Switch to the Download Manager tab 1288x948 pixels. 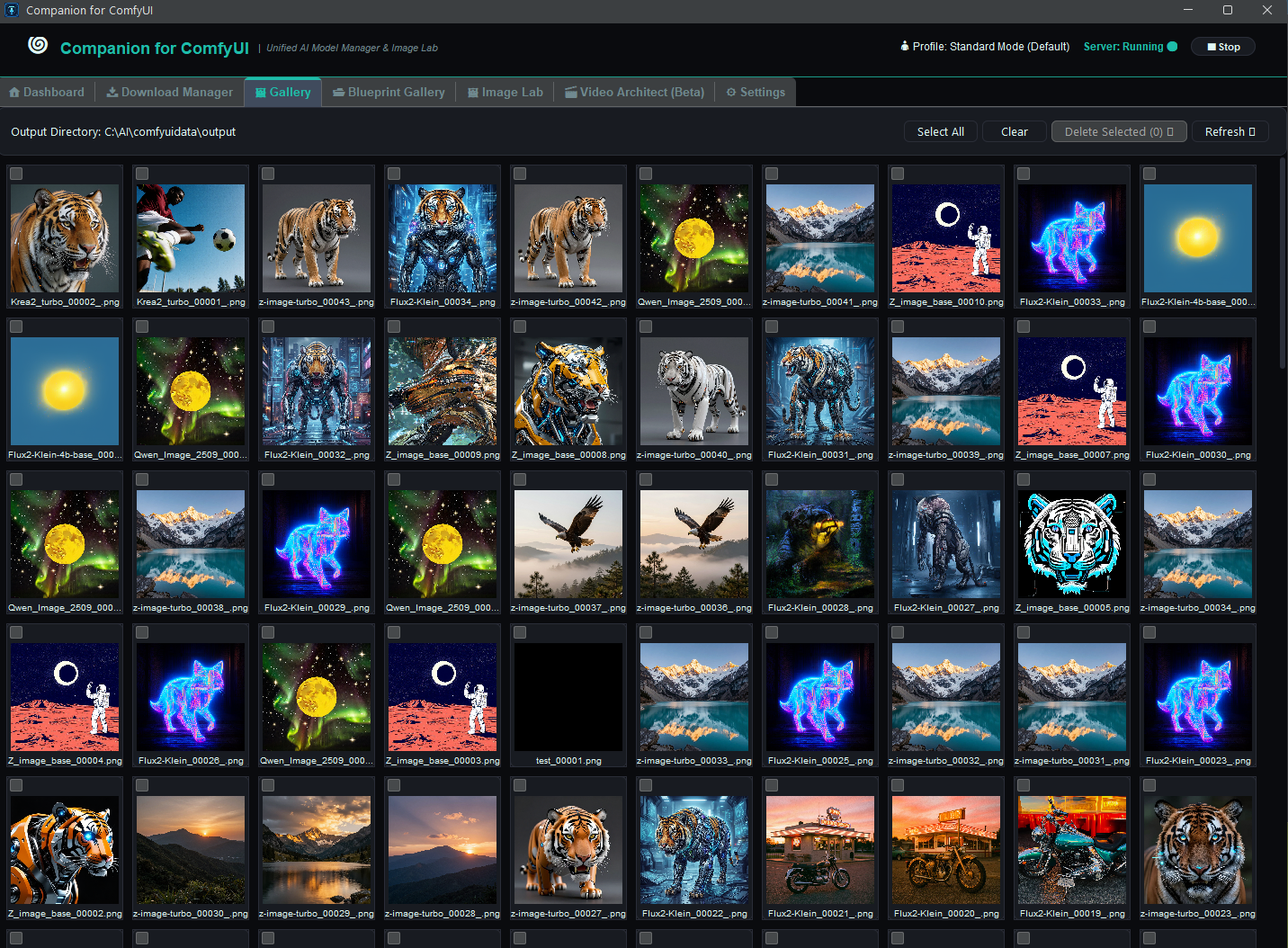(x=169, y=92)
